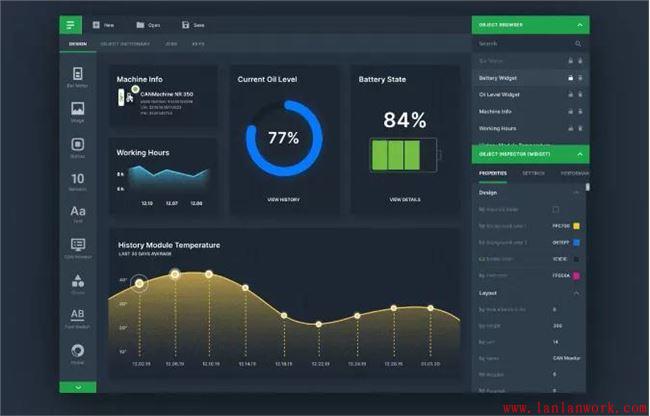The height and width of the screenshot is (416, 650).
Task: Collapse the Object Browser panel header
Action: coord(579,25)
